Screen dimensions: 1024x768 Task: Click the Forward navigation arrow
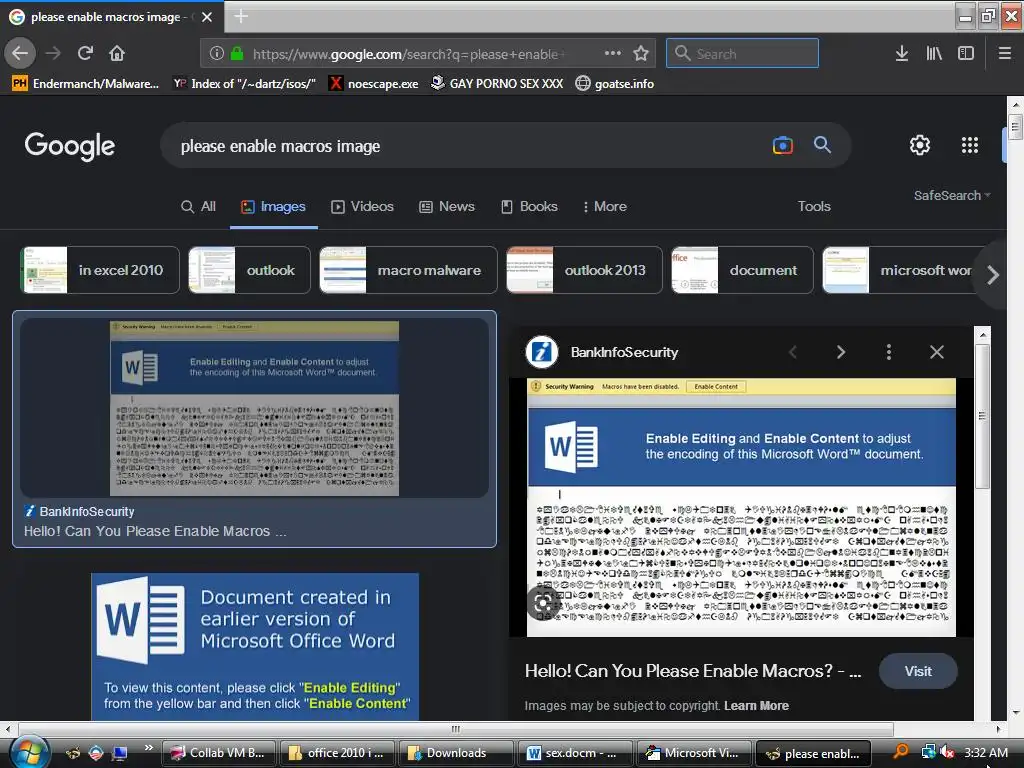53,53
